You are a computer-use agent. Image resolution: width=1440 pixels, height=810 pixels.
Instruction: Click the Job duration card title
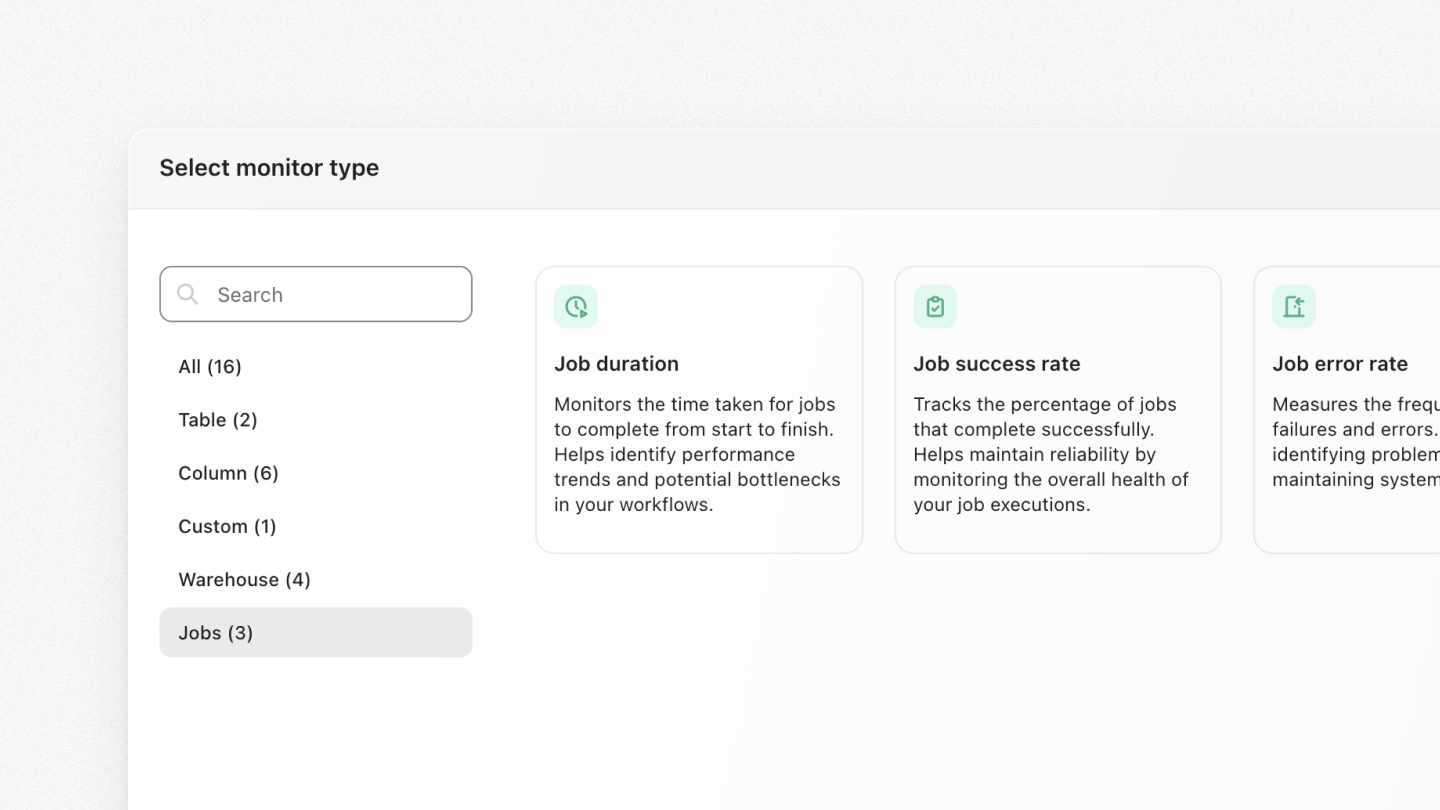[616, 364]
